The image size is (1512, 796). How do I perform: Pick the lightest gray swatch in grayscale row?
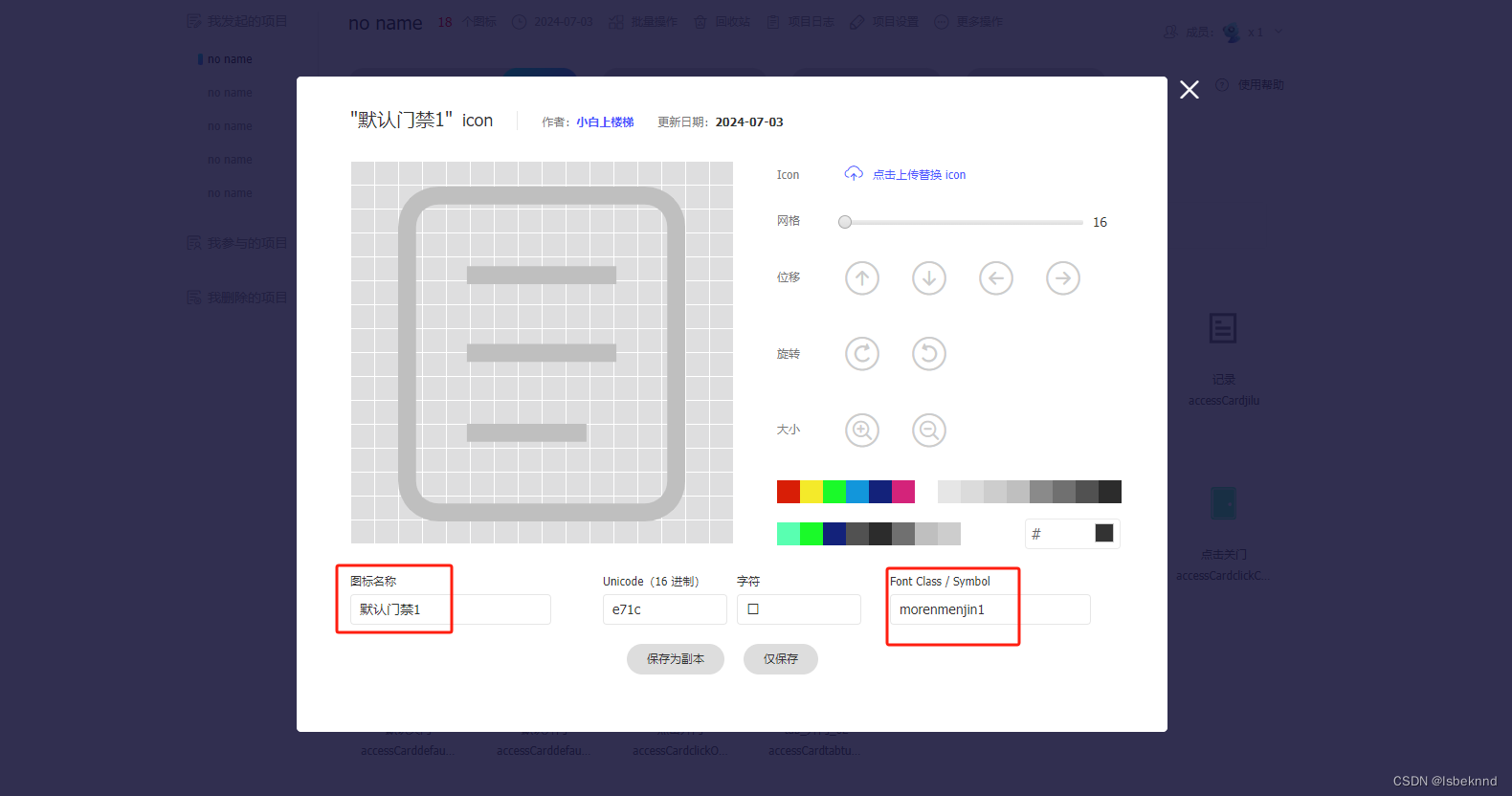click(949, 492)
